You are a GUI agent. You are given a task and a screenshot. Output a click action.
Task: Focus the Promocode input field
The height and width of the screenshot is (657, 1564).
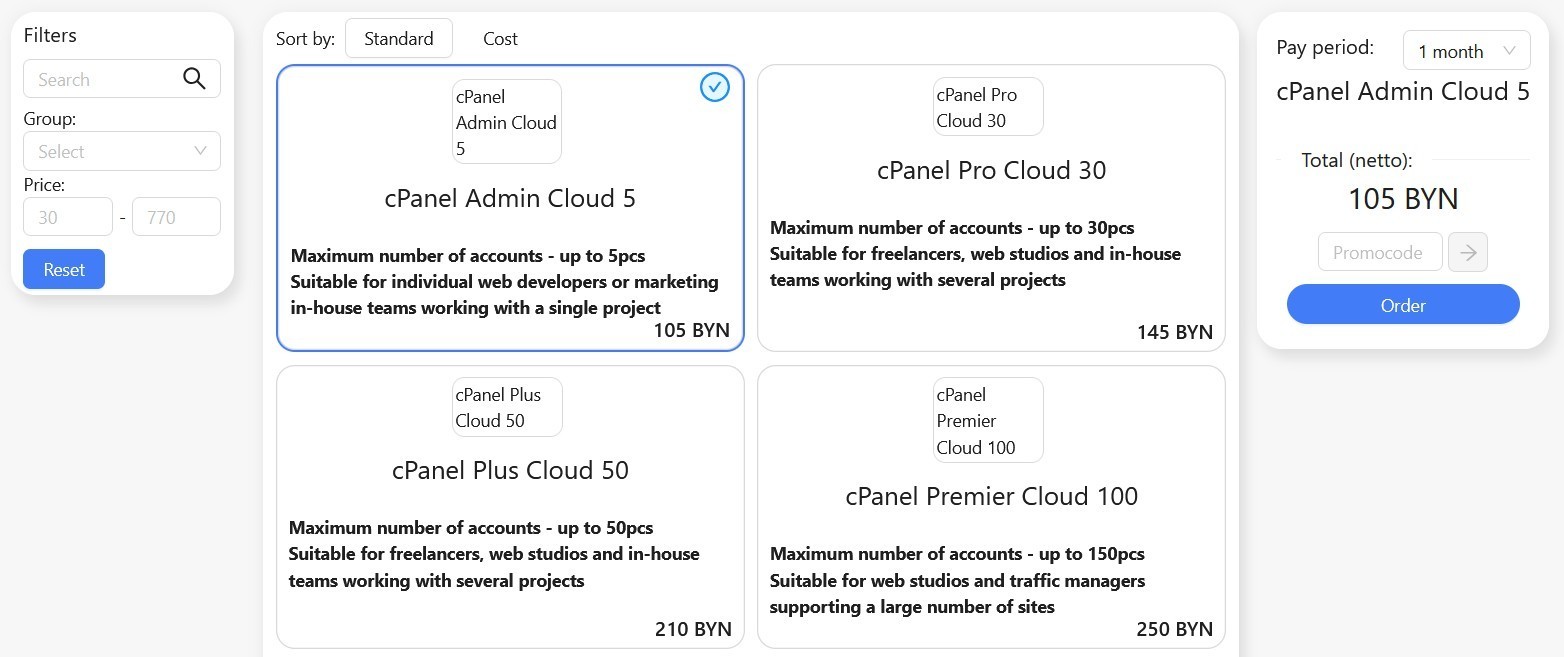(x=1380, y=252)
